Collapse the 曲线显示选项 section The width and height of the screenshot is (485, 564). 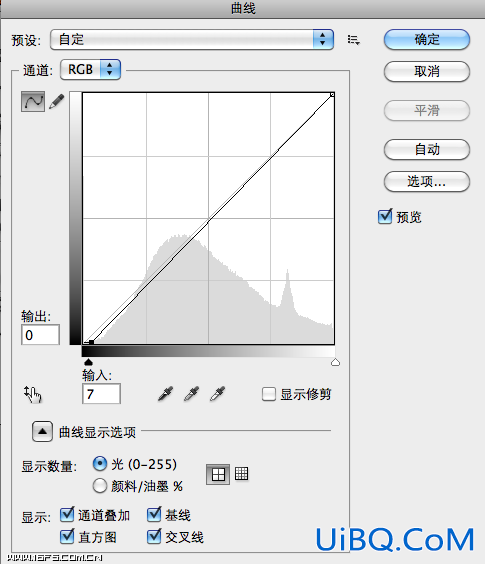tap(42, 431)
